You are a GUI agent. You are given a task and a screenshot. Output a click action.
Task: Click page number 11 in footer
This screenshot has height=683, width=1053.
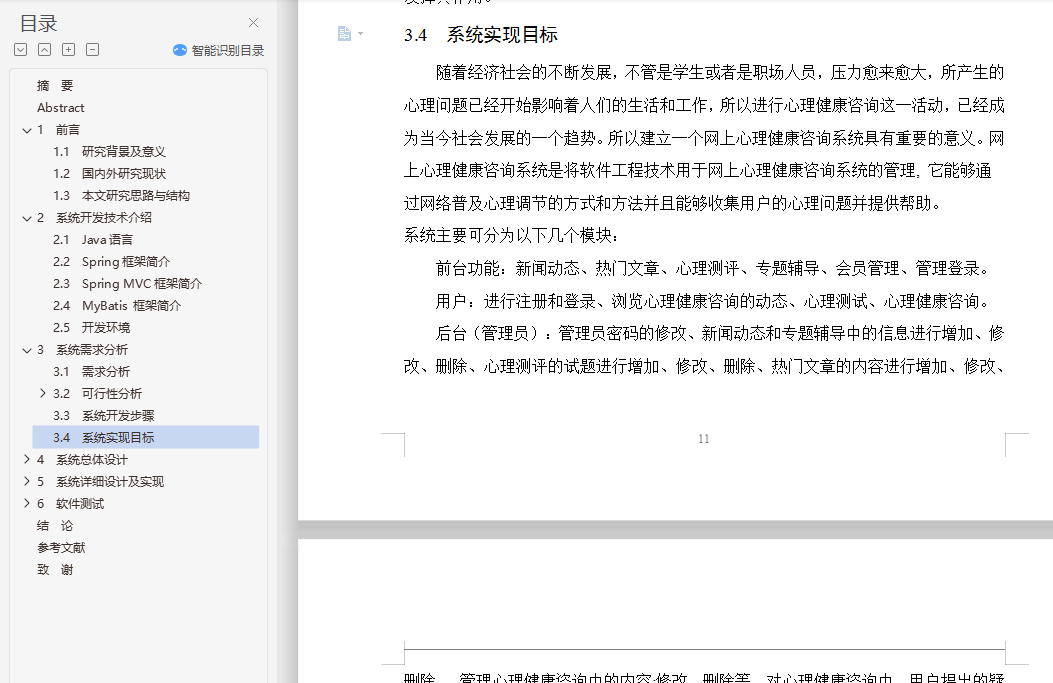click(x=704, y=439)
